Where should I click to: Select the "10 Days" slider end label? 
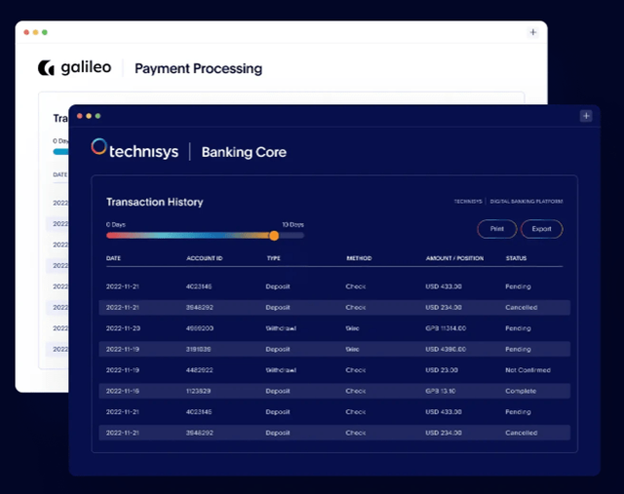(x=293, y=225)
